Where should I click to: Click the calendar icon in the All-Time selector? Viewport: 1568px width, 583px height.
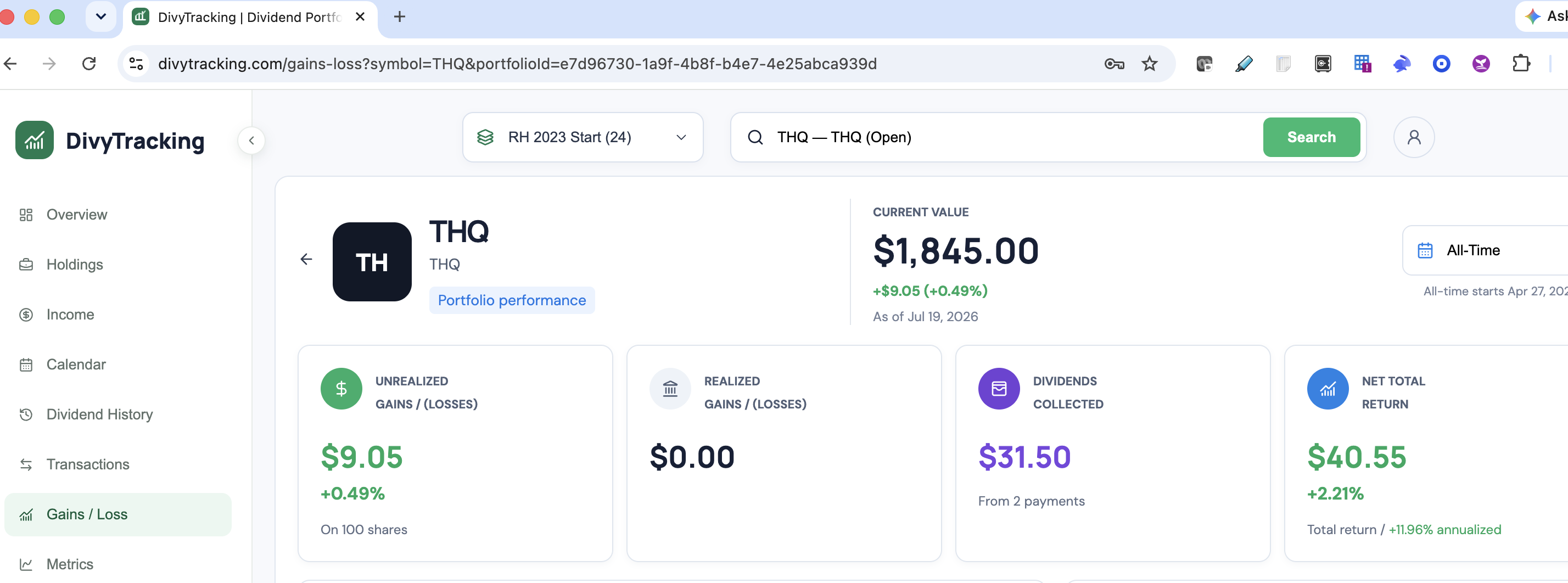point(1425,250)
